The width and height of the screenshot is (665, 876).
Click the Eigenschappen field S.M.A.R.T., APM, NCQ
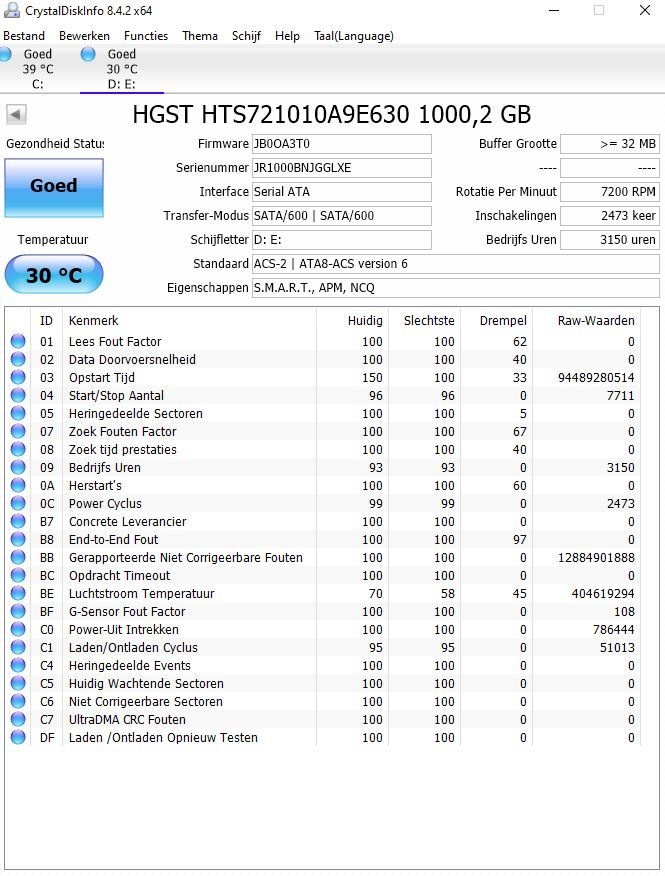pyautogui.click(x=455, y=288)
